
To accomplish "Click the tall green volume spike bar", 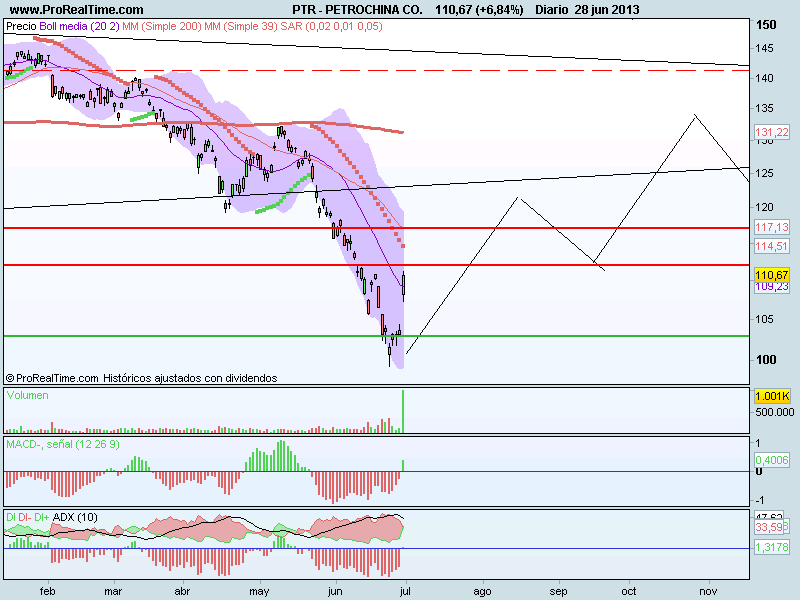I will click(403, 411).
